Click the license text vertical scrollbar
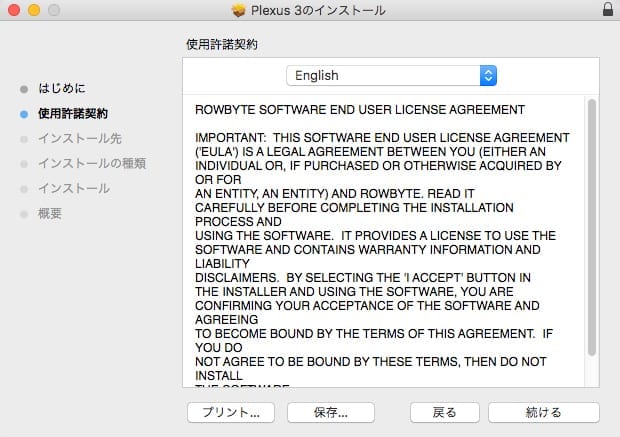 (592, 227)
